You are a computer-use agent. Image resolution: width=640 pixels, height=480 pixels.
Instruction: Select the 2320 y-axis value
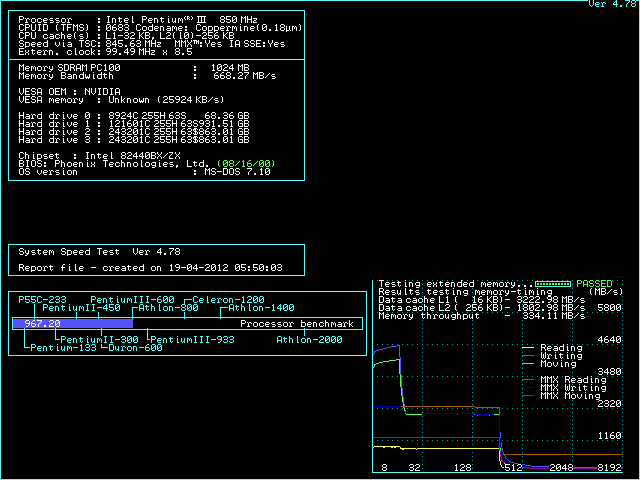click(609, 404)
